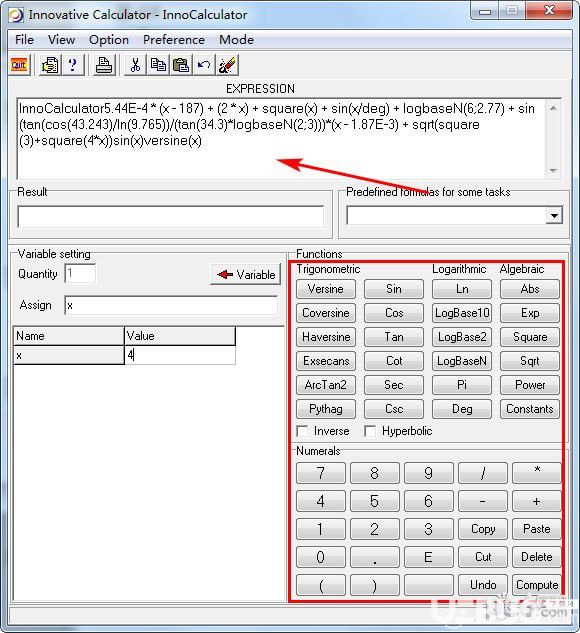Insert the LogBaseN function
580x633 pixels.
[462, 361]
